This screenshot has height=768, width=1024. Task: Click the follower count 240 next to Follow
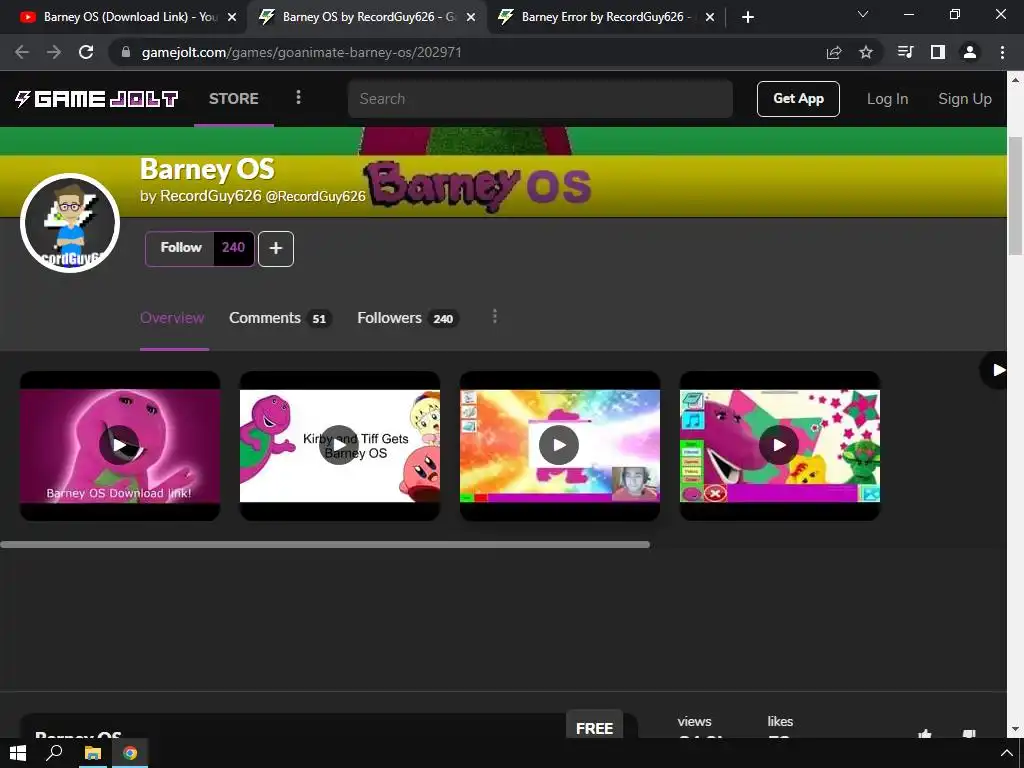click(233, 248)
